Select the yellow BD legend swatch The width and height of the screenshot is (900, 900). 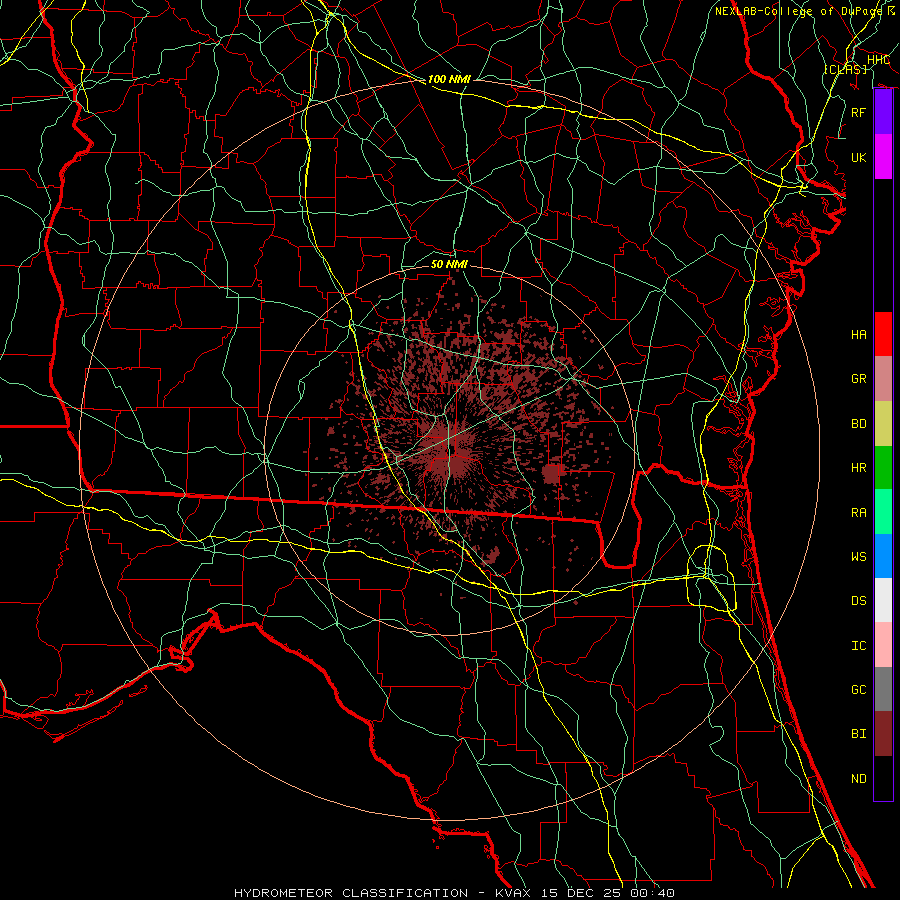coord(883,423)
